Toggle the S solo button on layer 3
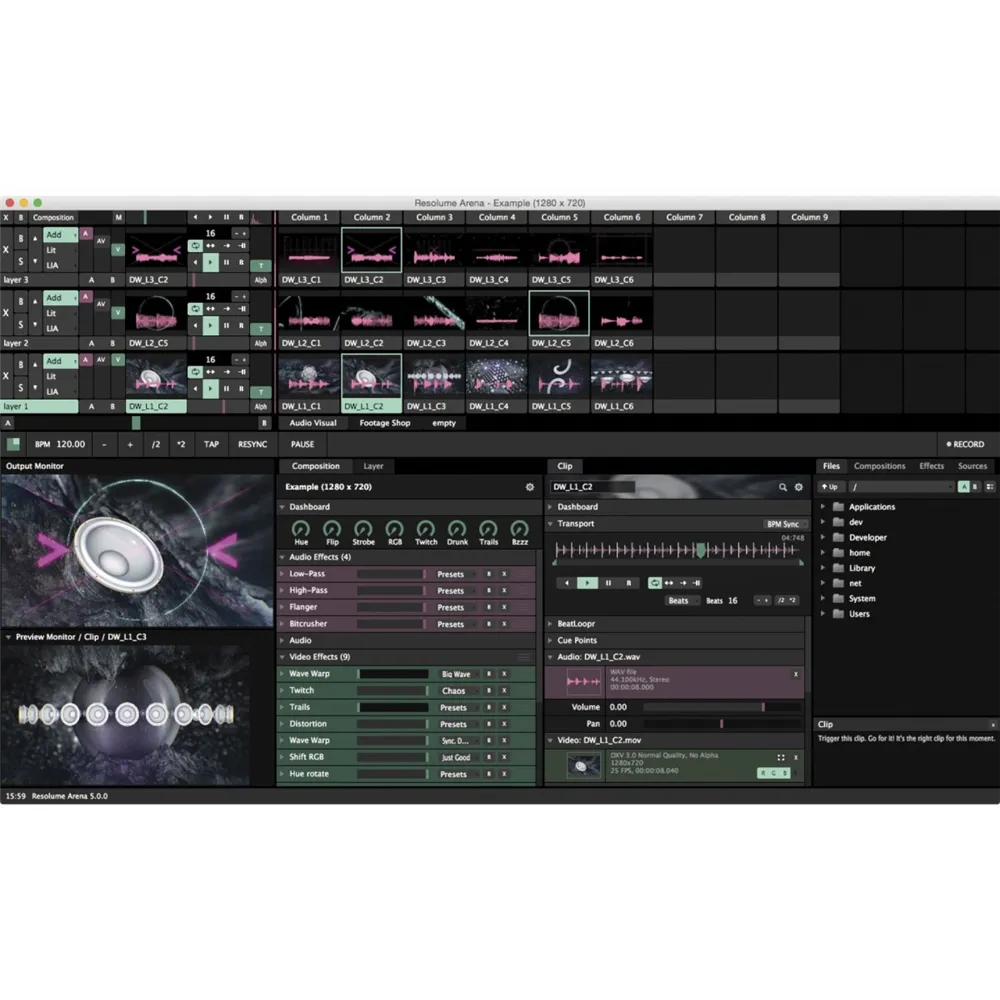The width and height of the screenshot is (1000, 1000). 20,263
